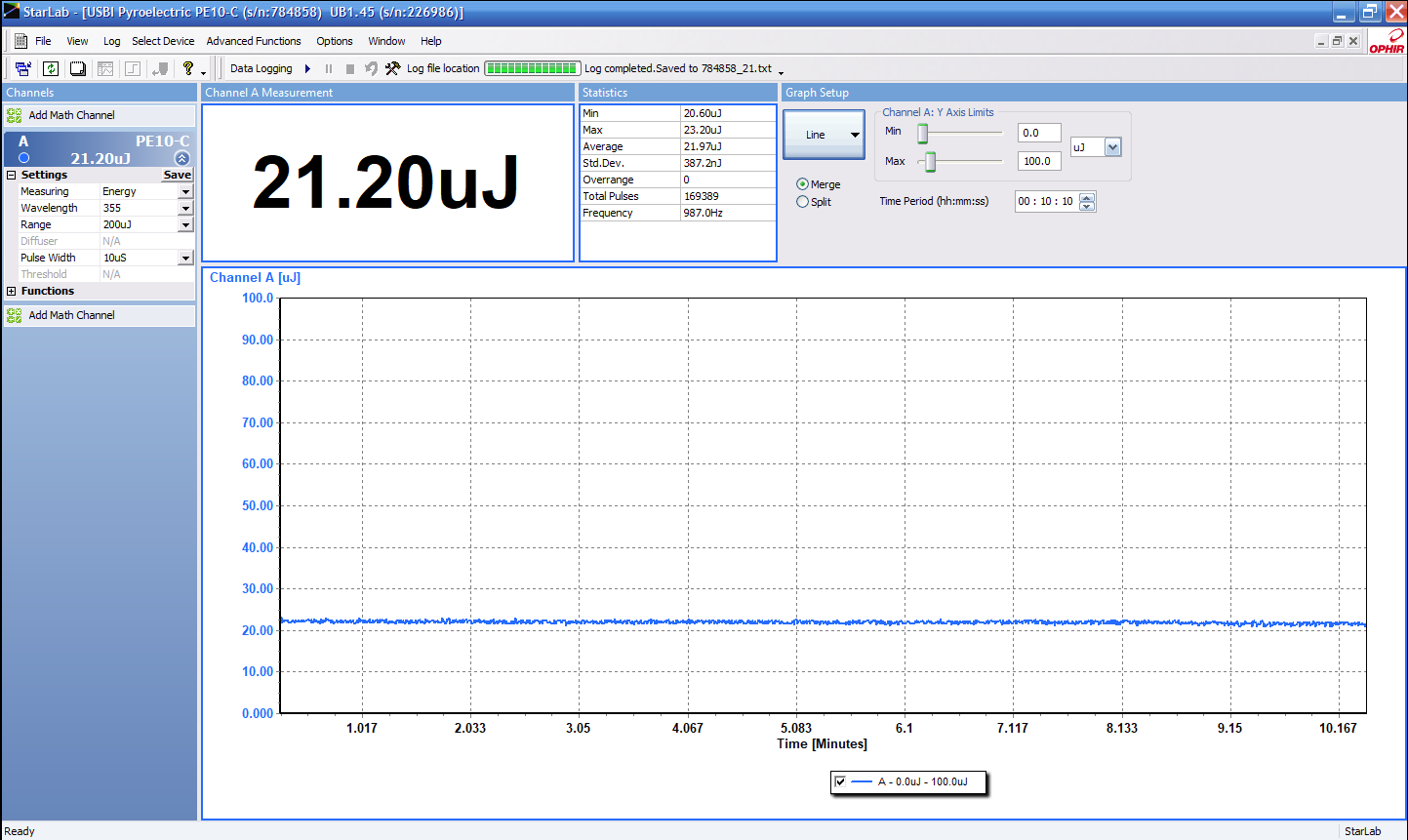Click the yellow question mark help icon
1408x840 pixels.
188,68
